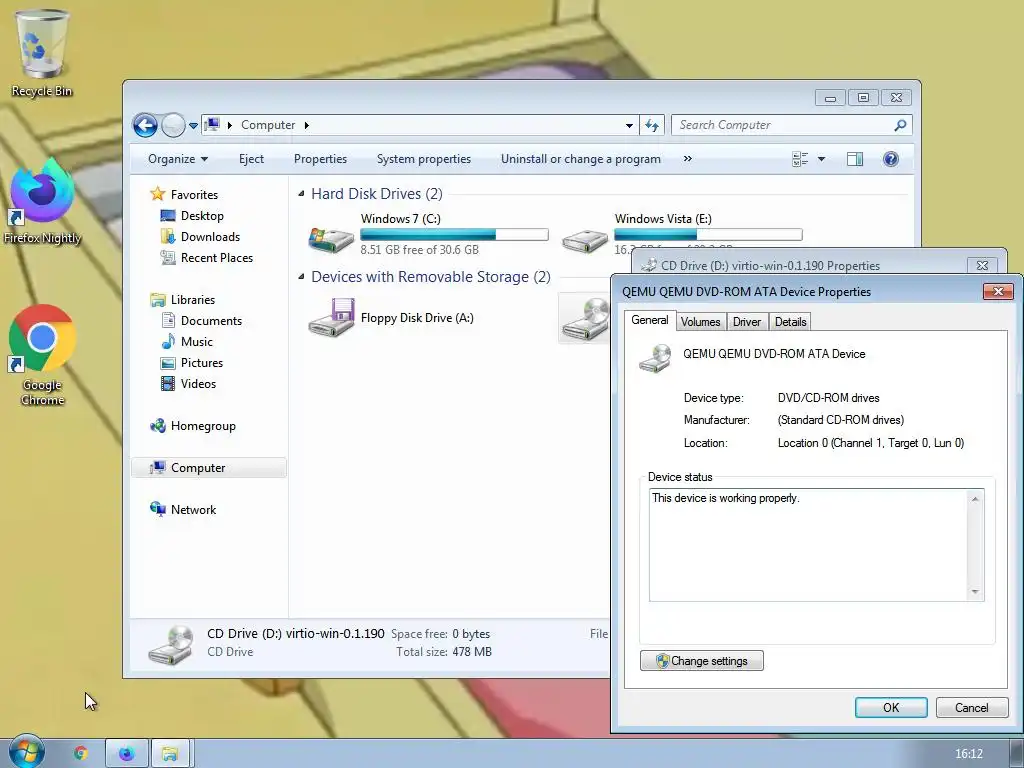
Task: Select Computer in navigation pane
Action: tap(209, 468)
